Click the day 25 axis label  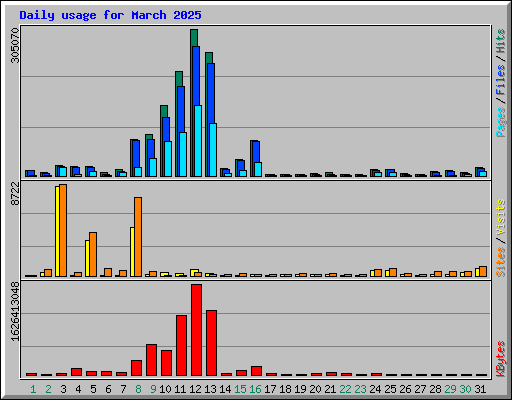click(390, 389)
